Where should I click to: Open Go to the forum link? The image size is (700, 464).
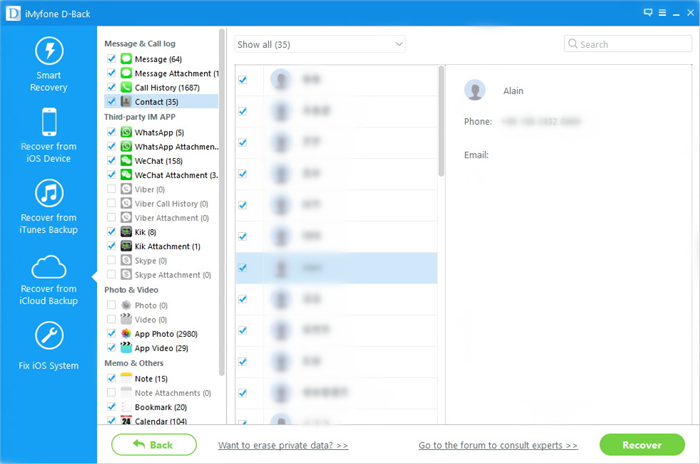498,445
